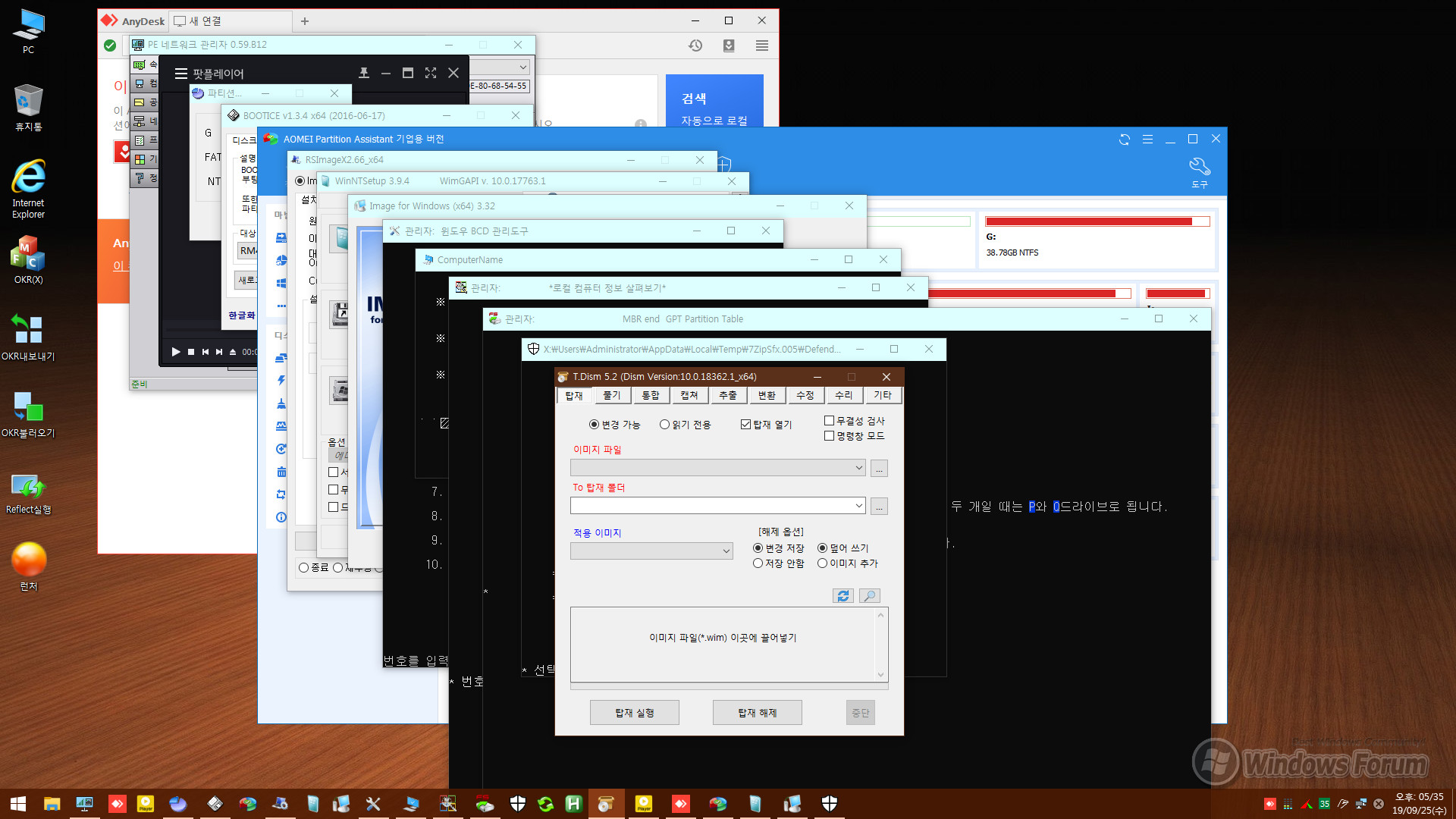Open the green sync arrows taskbar icon
Viewport: 1456px width, 819px height.
(546, 804)
